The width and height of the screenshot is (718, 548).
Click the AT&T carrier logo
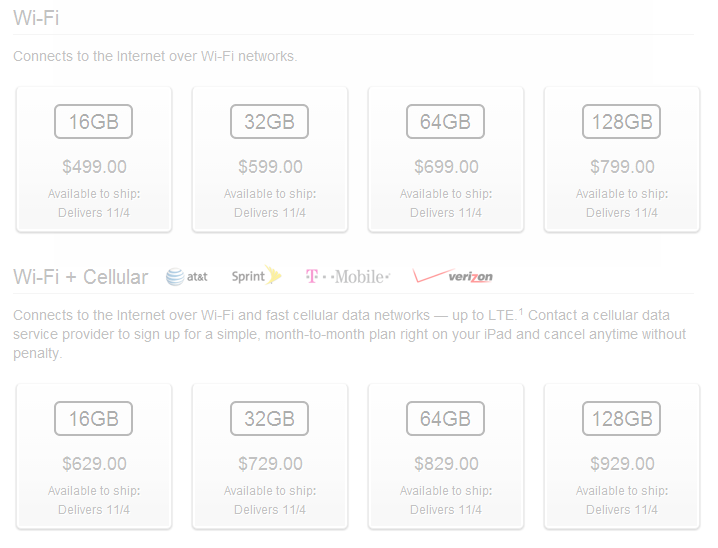[x=186, y=277]
